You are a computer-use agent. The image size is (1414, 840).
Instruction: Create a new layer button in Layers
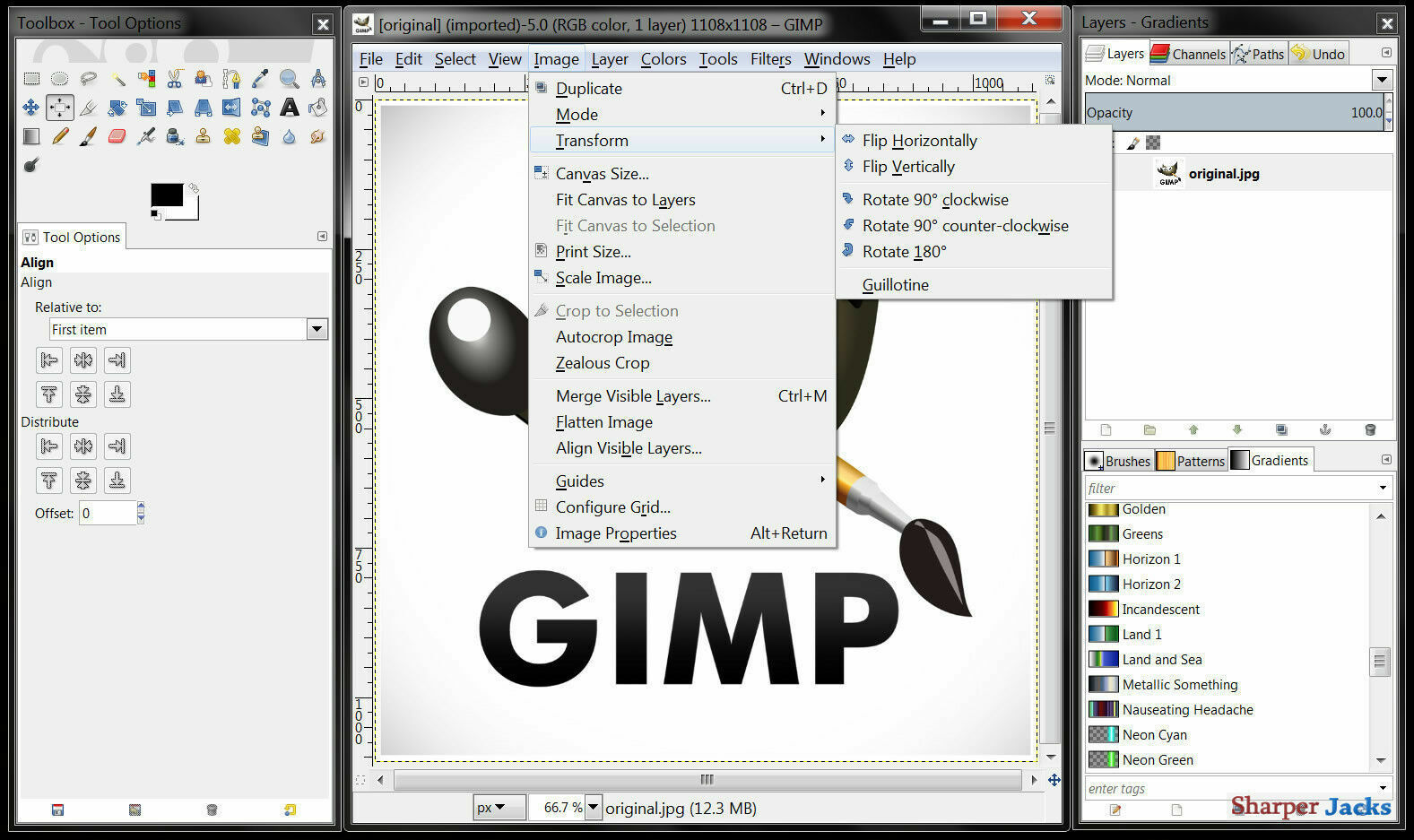point(1106,430)
